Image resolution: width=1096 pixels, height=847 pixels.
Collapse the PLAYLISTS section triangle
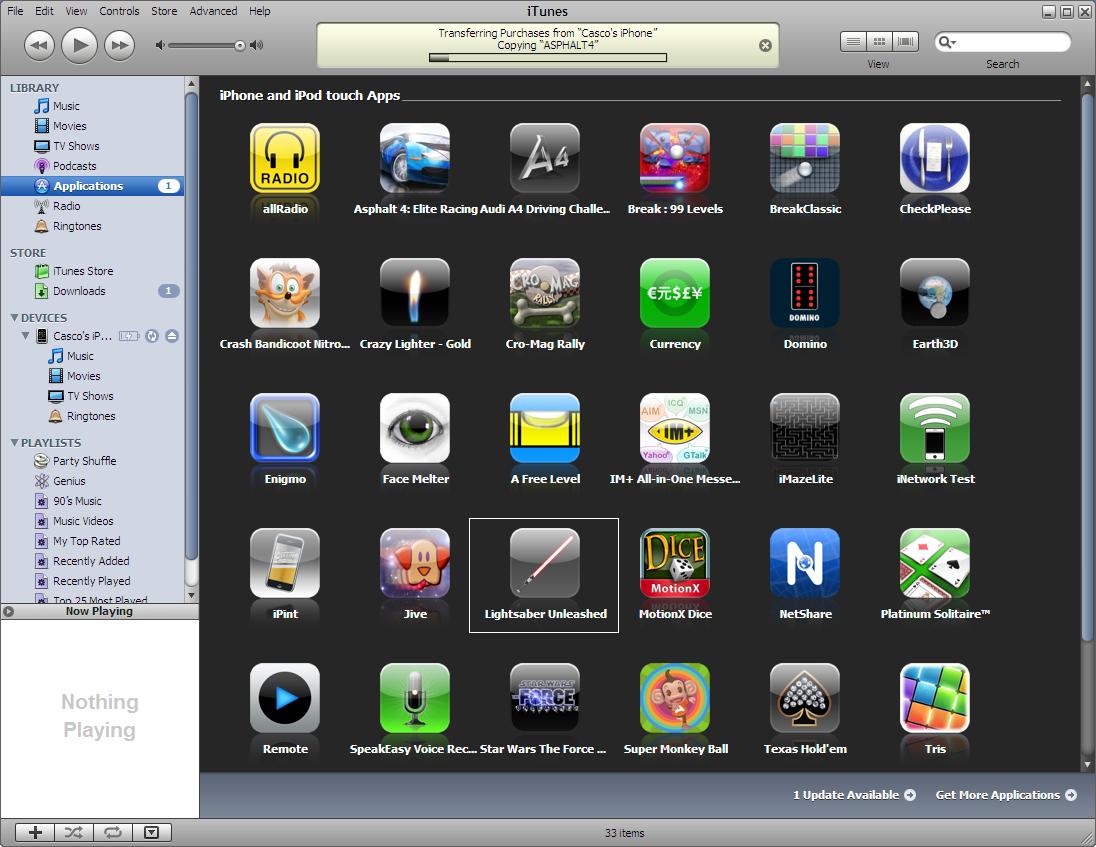[14, 442]
